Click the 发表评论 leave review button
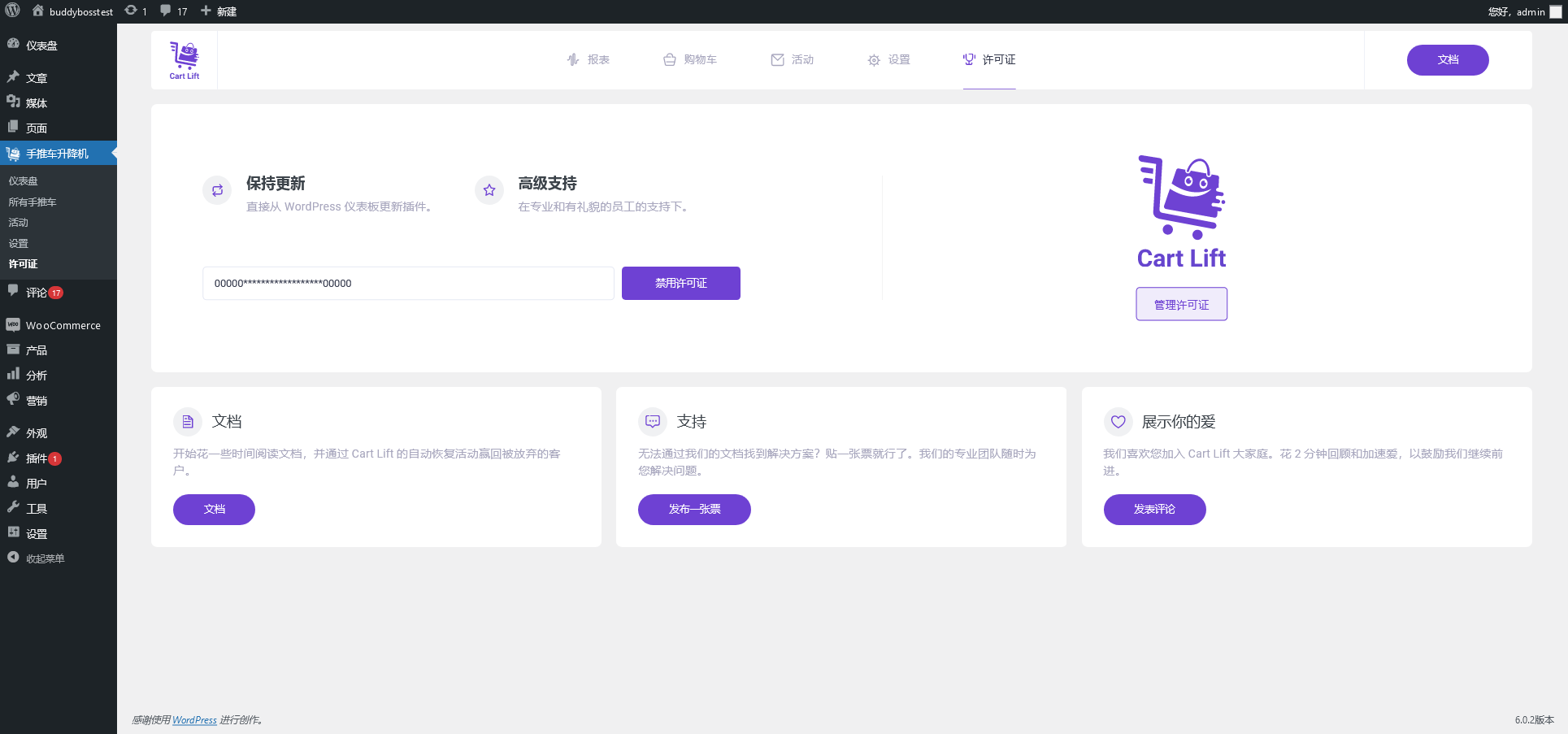The width and height of the screenshot is (1568, 734). point(1154,510)
